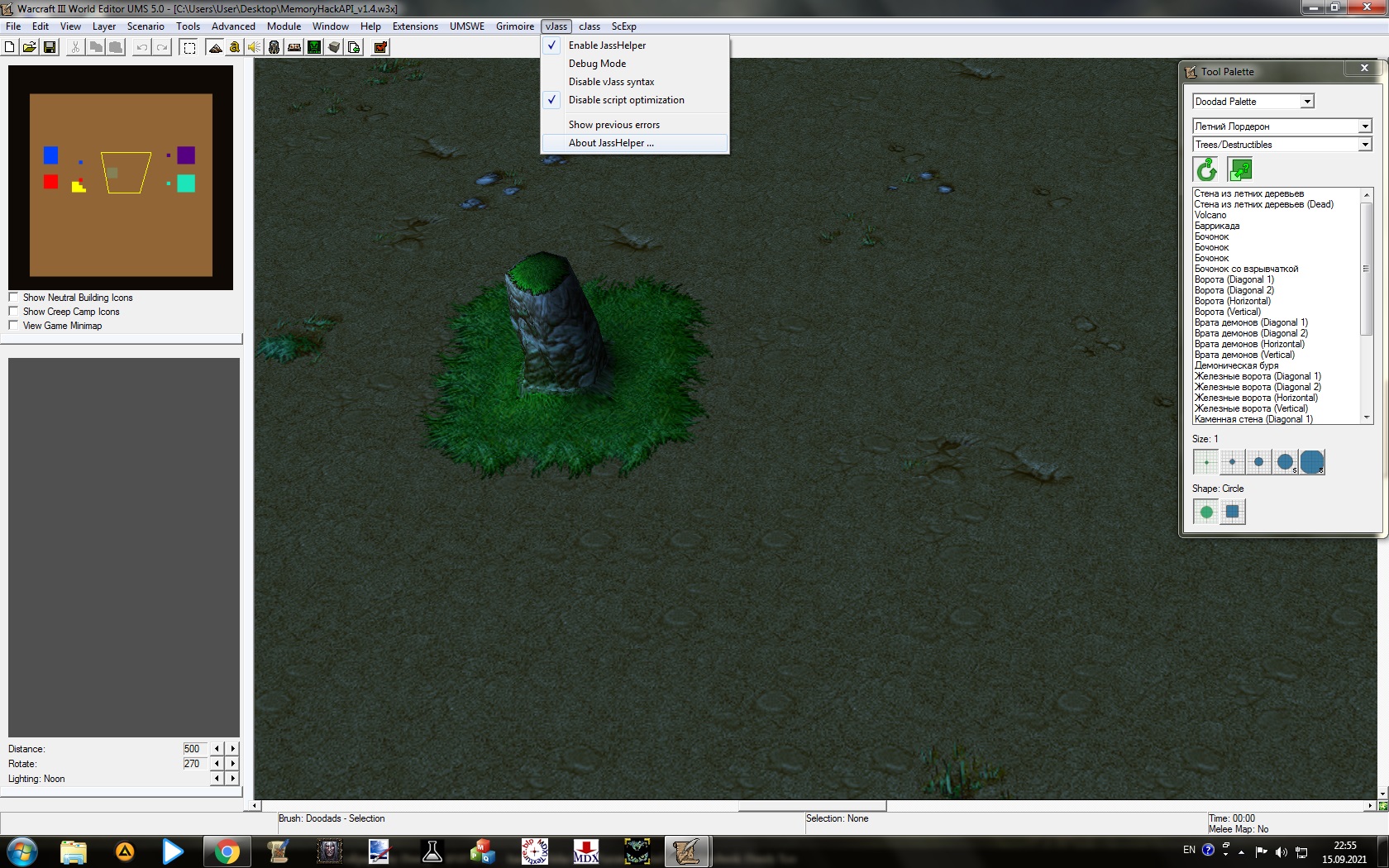The image size is (1389, 868).
Task: Select the smallest brush size 1 icon
Action: (1206, 462)
